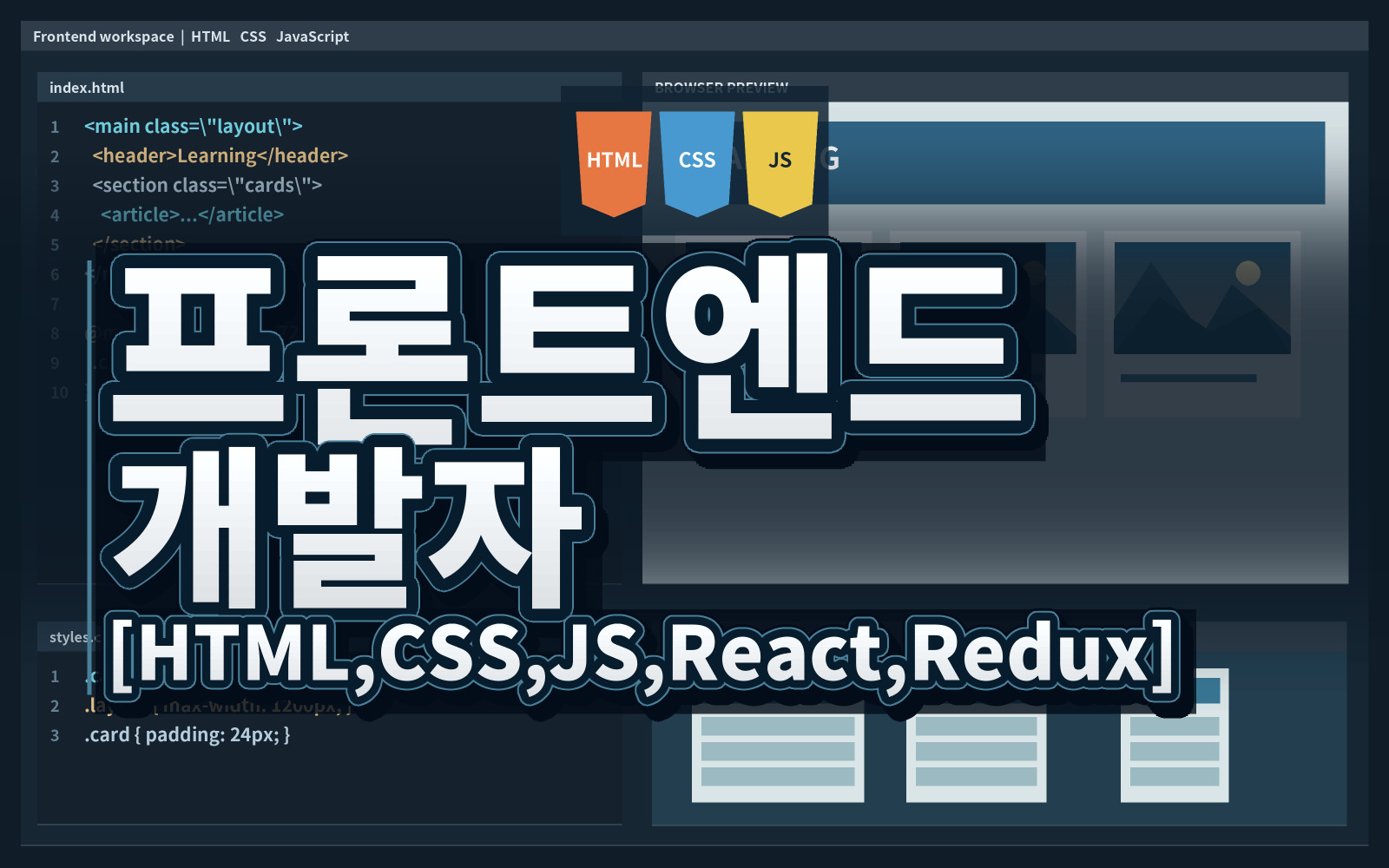
Task: Open the JavaScript item in the top bar
Action: pos(313,36)
